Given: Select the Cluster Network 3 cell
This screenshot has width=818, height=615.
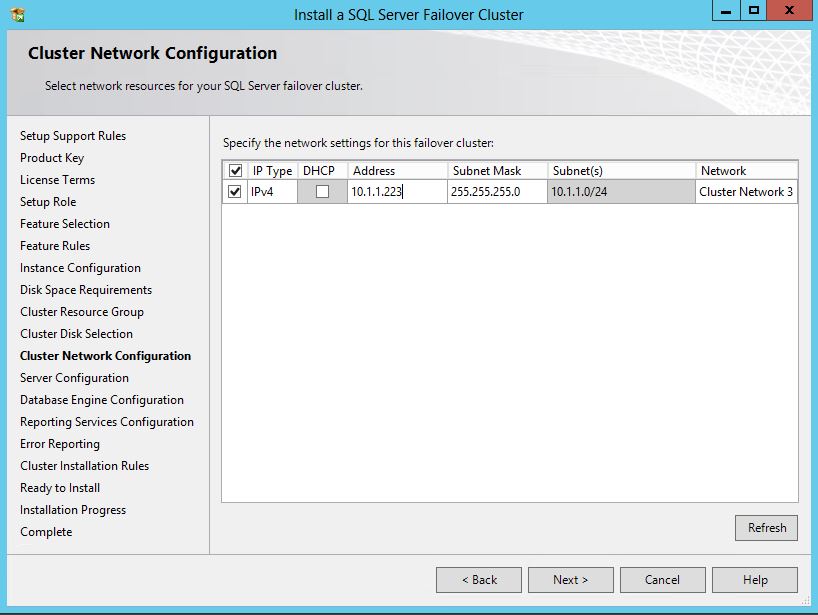Looking at the screenshot, I should pos(746,191).
